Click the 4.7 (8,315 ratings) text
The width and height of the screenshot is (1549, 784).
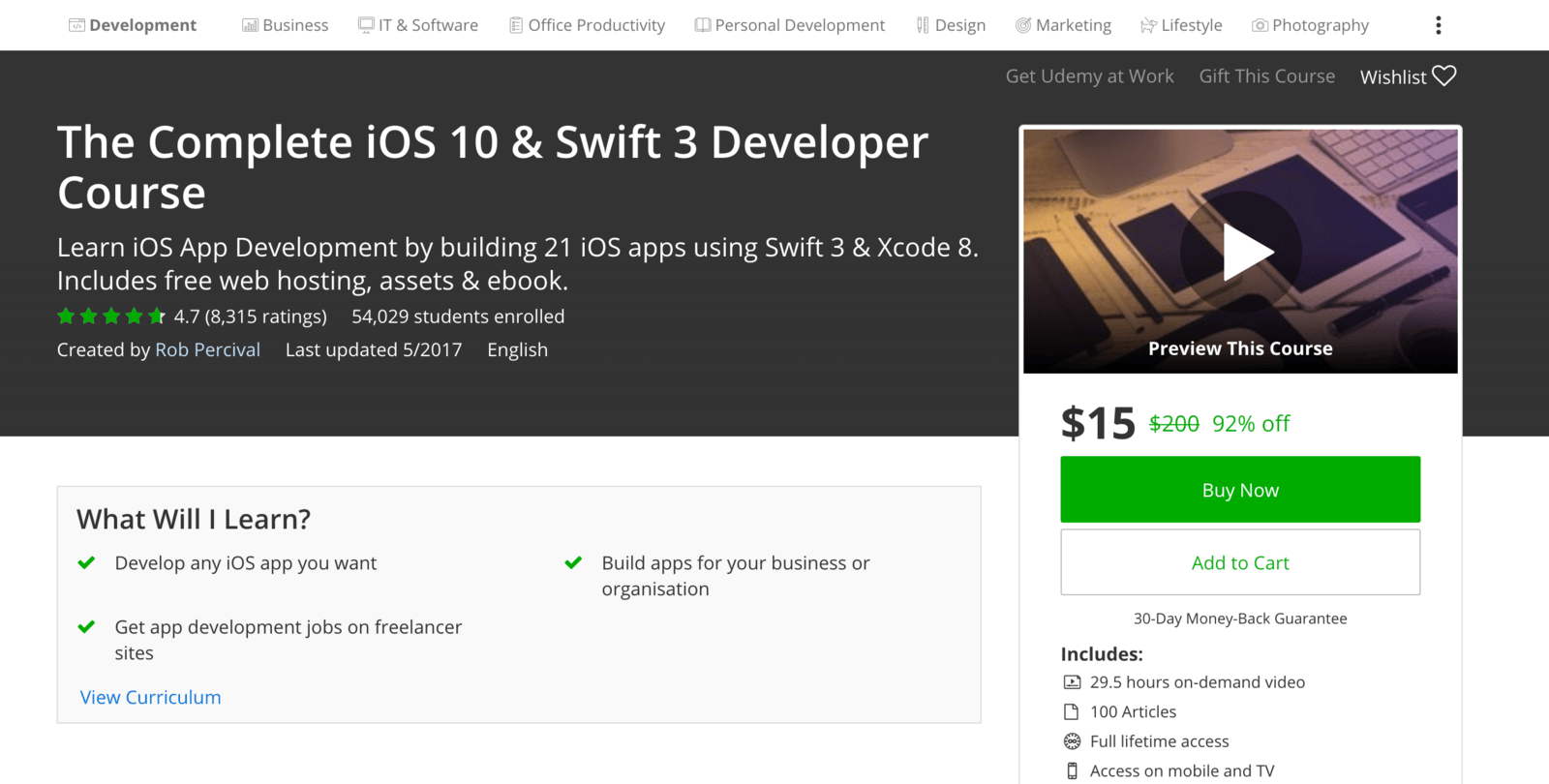click(250, 317)
